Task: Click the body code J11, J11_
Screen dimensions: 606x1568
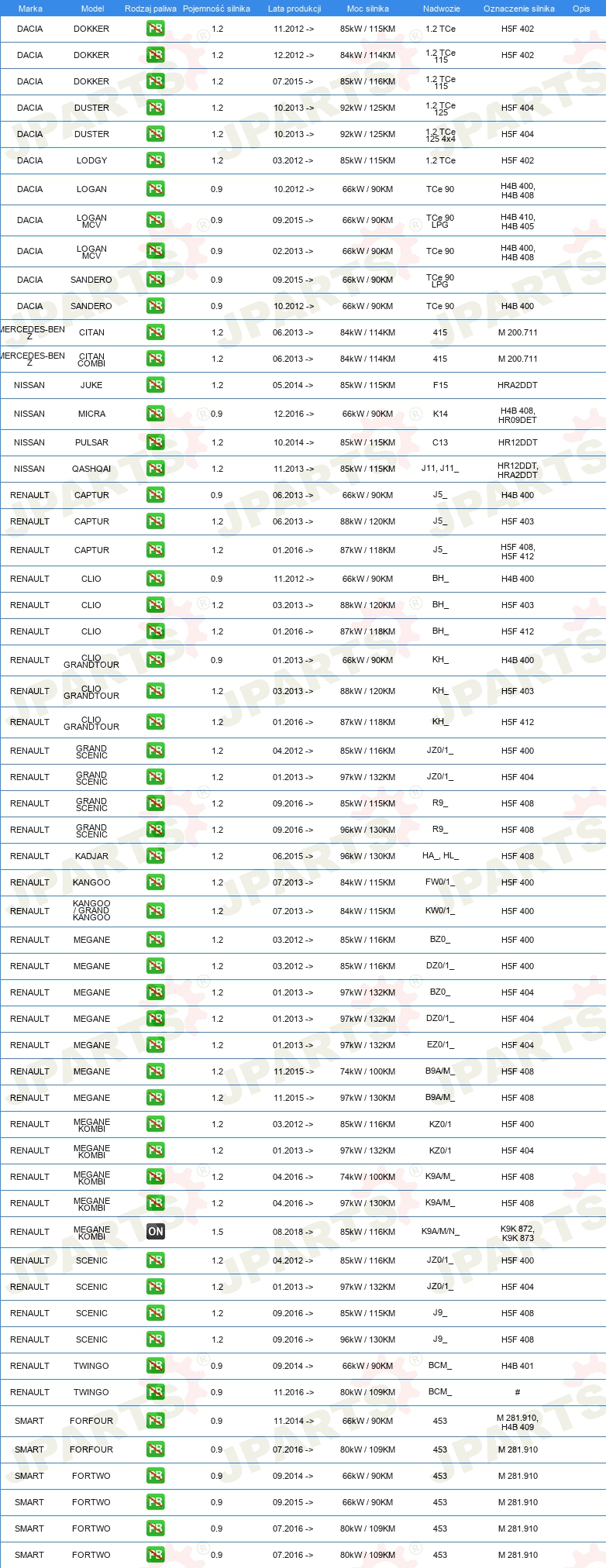Action: (x=440, y=469)
